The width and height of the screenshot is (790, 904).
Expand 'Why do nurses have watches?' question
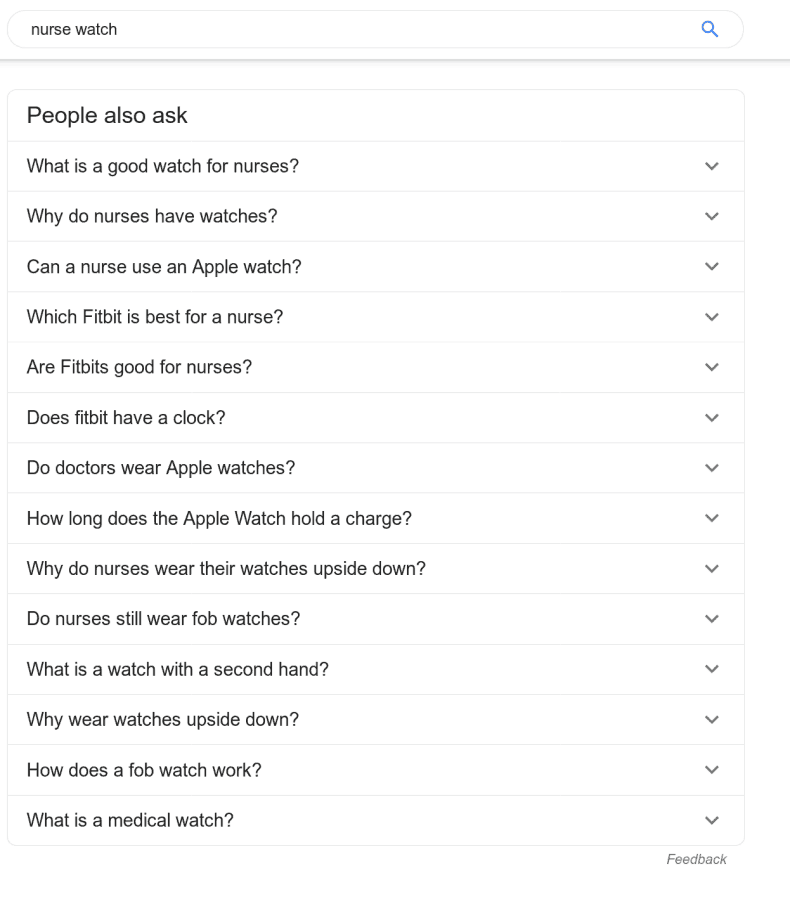(x=152, y=216)
